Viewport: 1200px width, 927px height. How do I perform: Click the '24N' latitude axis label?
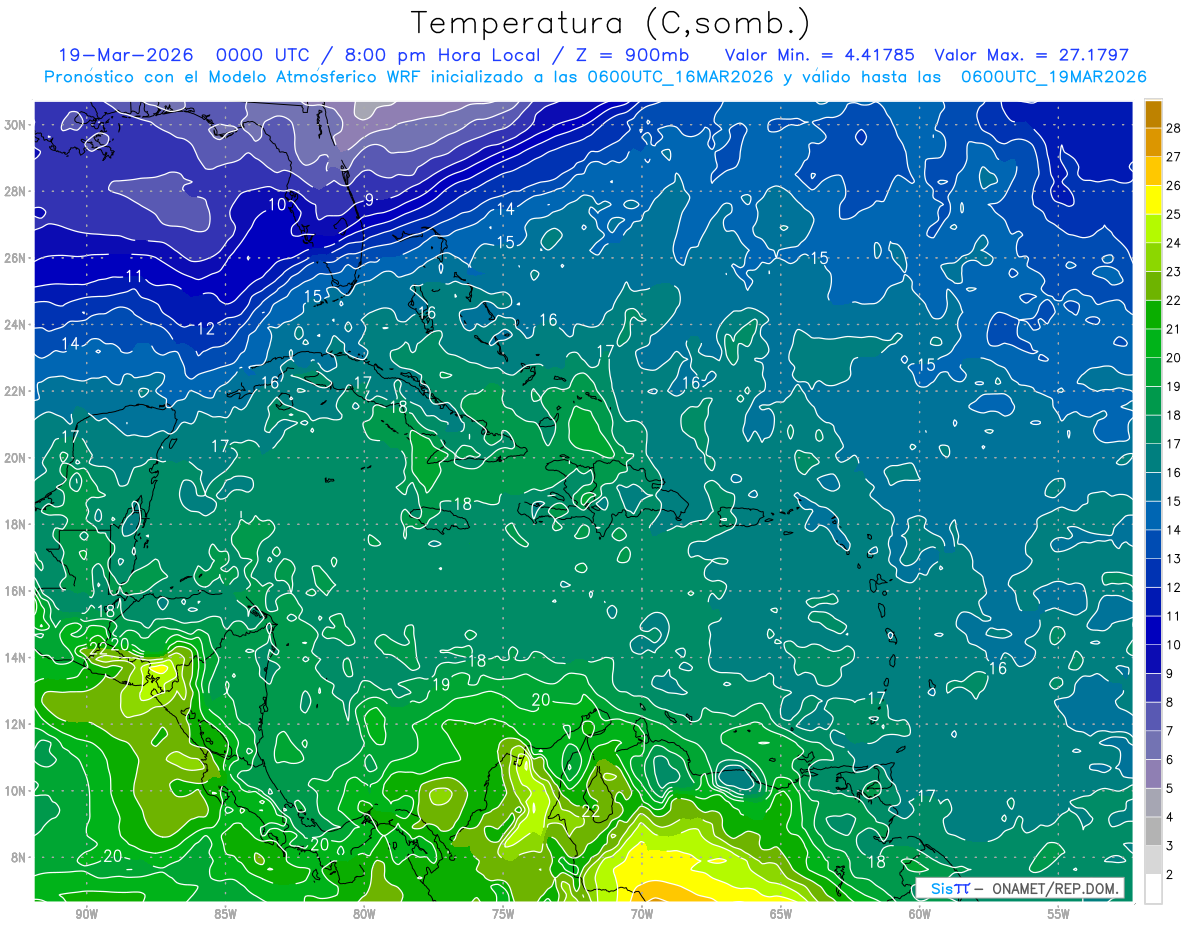[16, 325]
